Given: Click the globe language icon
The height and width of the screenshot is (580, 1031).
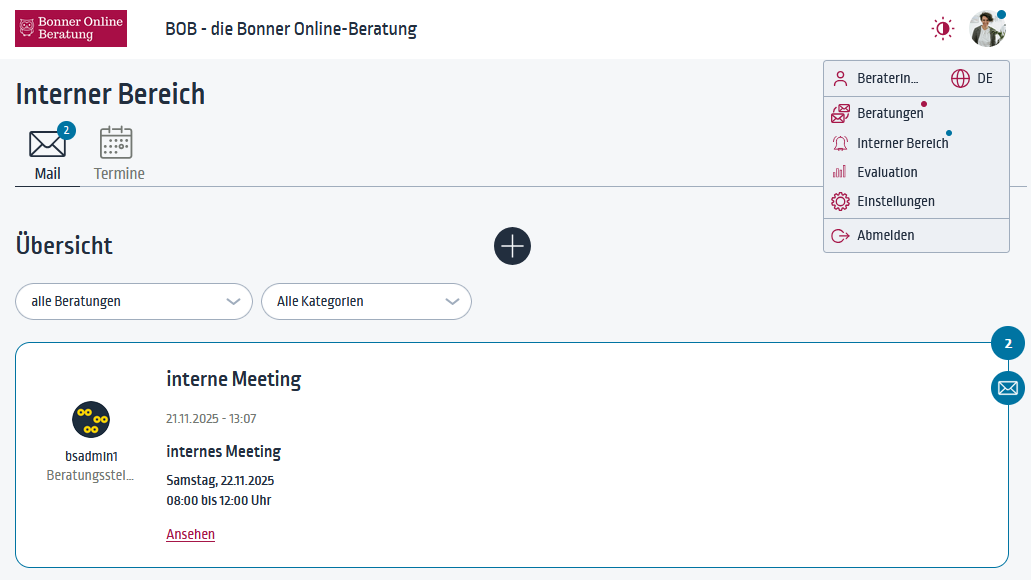Looking at the screenshot, I should (x=960, y=78).
